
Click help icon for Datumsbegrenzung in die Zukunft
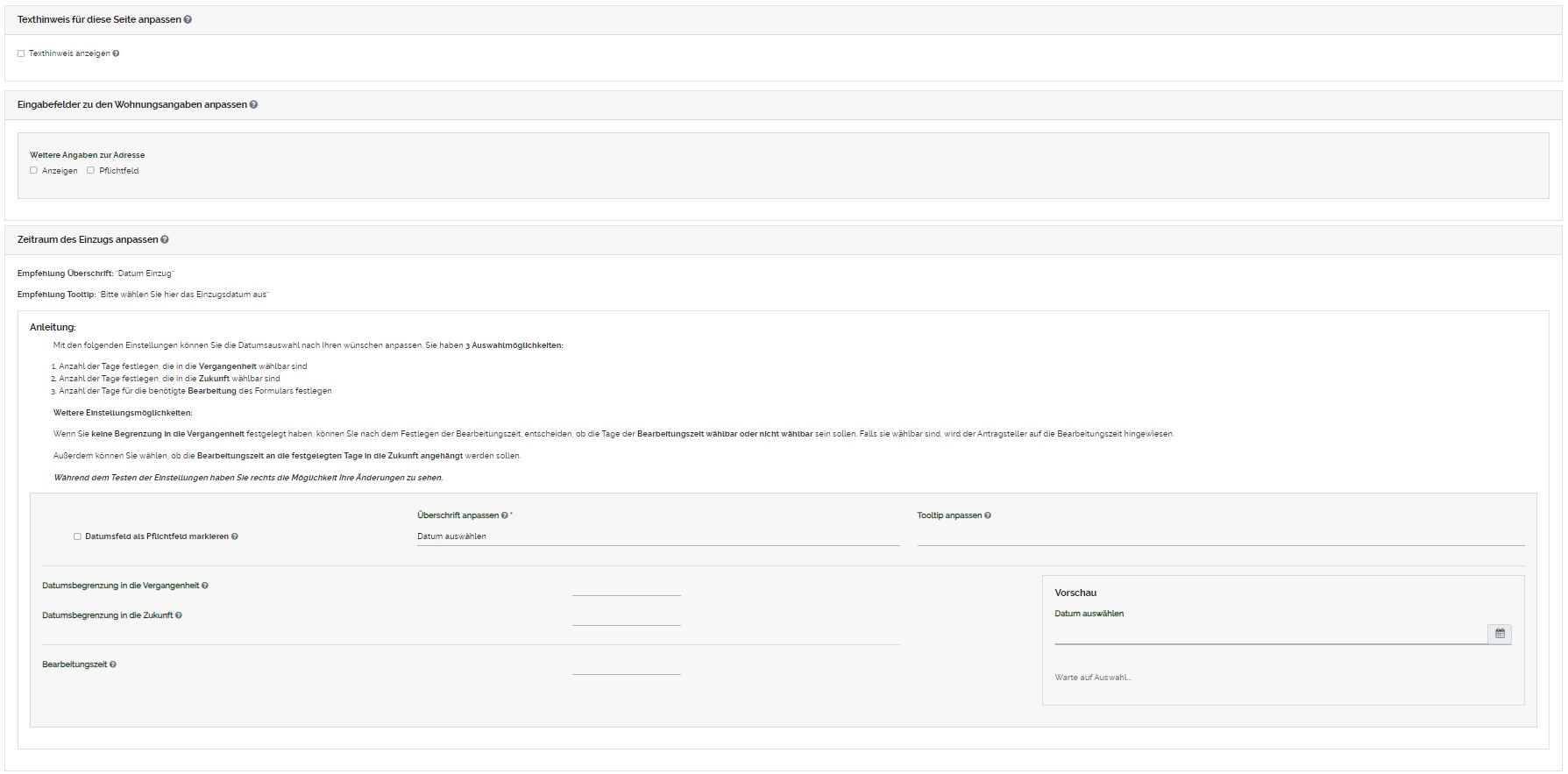pyautogui.click(x=179, y=615)
